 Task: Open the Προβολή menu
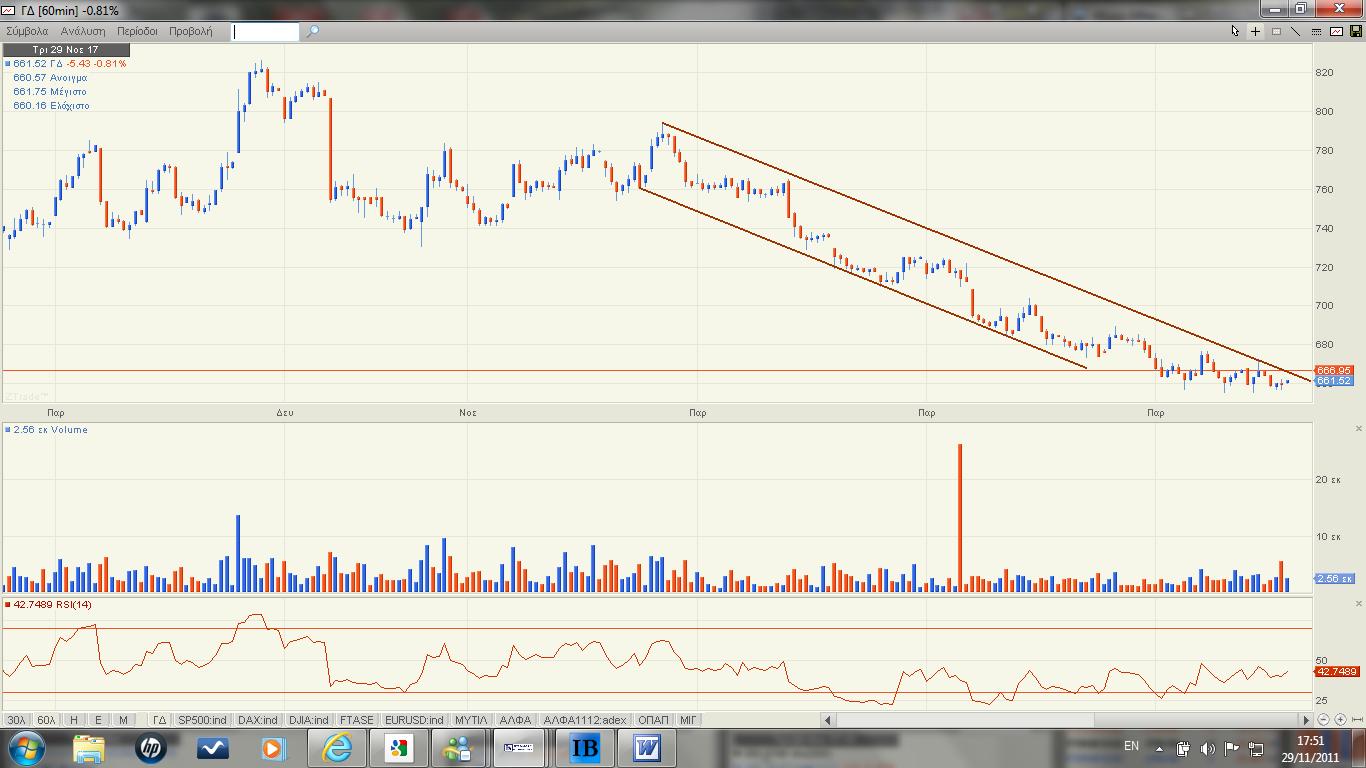pyautogui.click(x=190, y=31)
